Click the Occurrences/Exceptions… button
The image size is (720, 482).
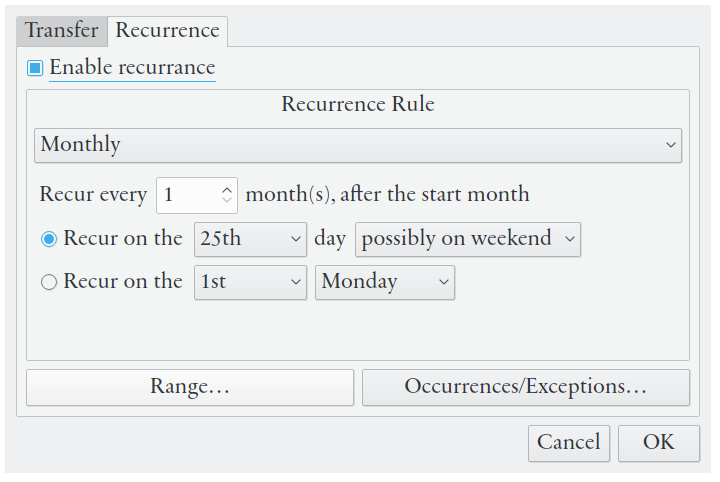point(525,387)
